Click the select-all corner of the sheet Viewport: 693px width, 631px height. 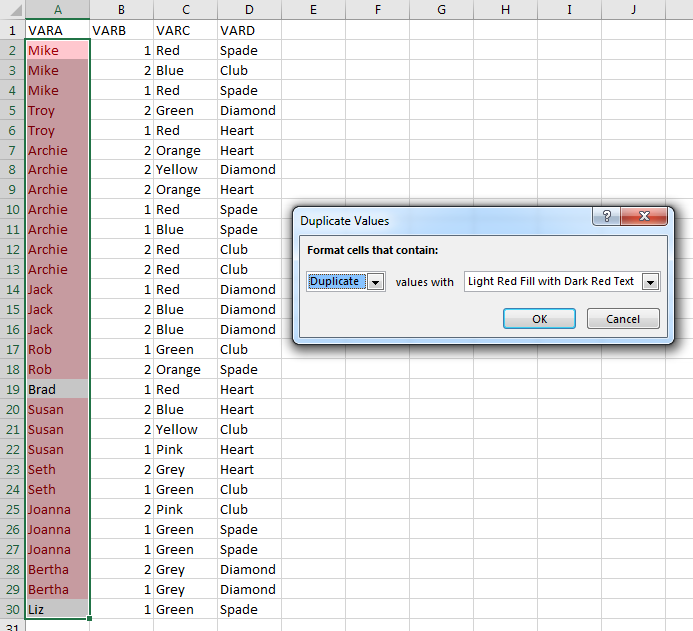pos(12,9)
